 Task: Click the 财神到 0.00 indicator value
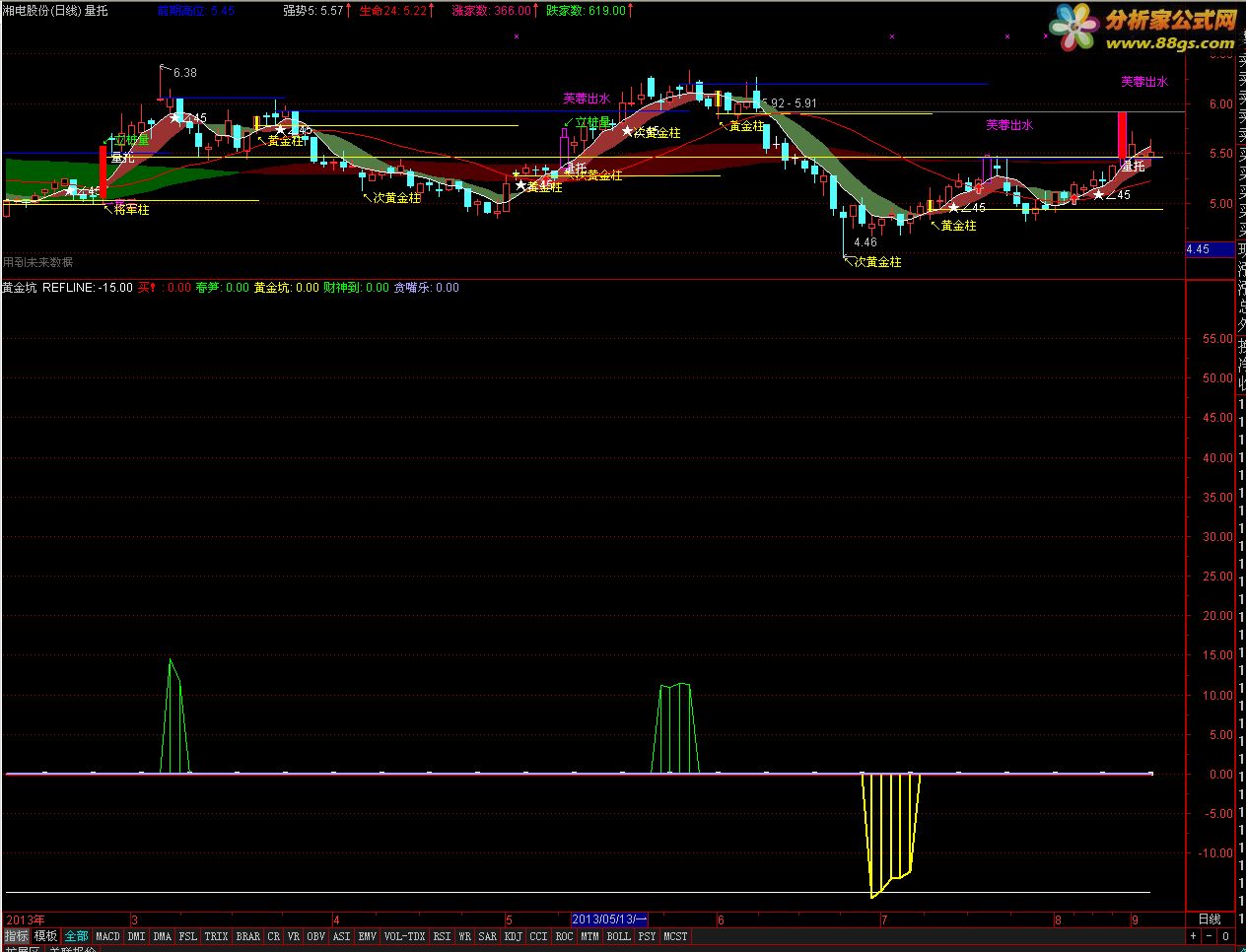[x=356, y=288]
